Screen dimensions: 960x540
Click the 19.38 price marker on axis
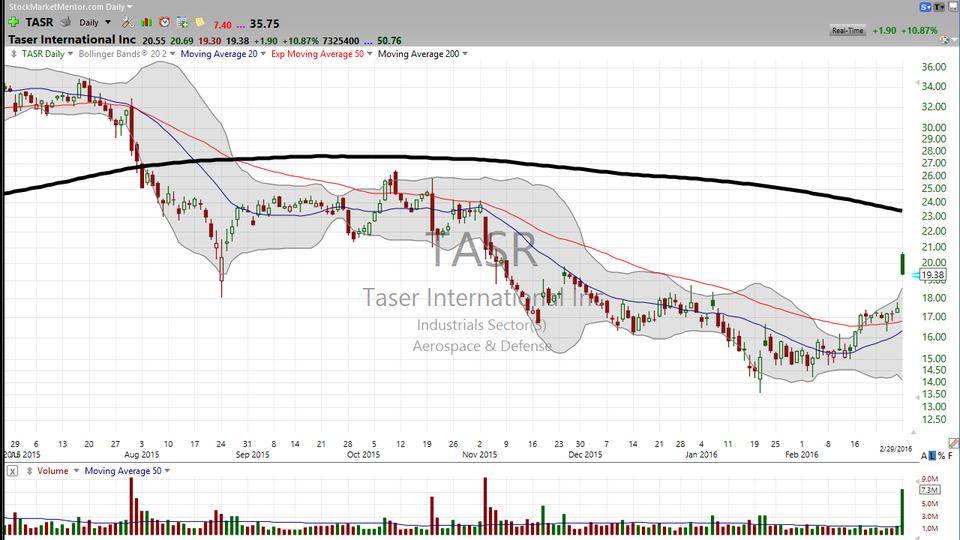click(932, 275)
